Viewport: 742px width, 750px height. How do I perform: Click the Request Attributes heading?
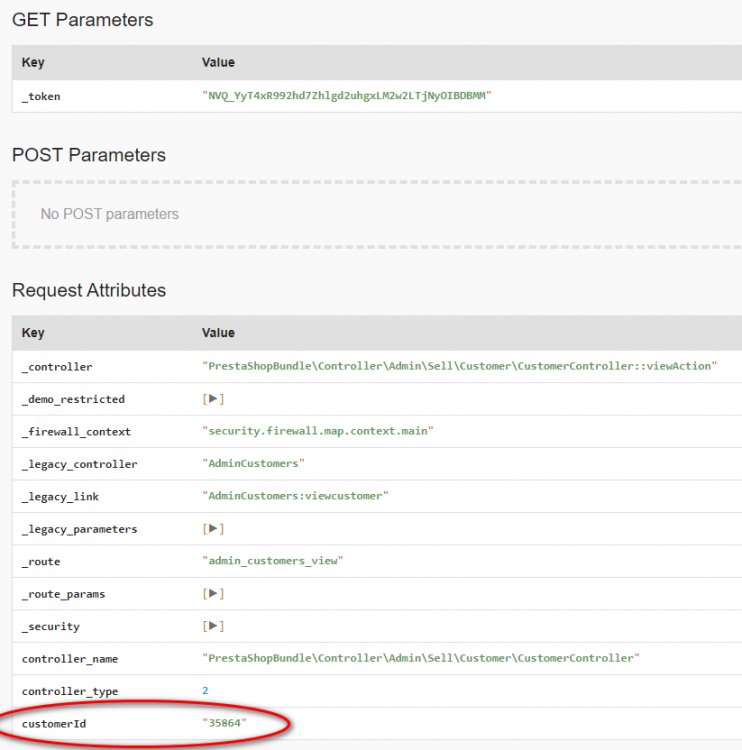(x=89, y=290)
